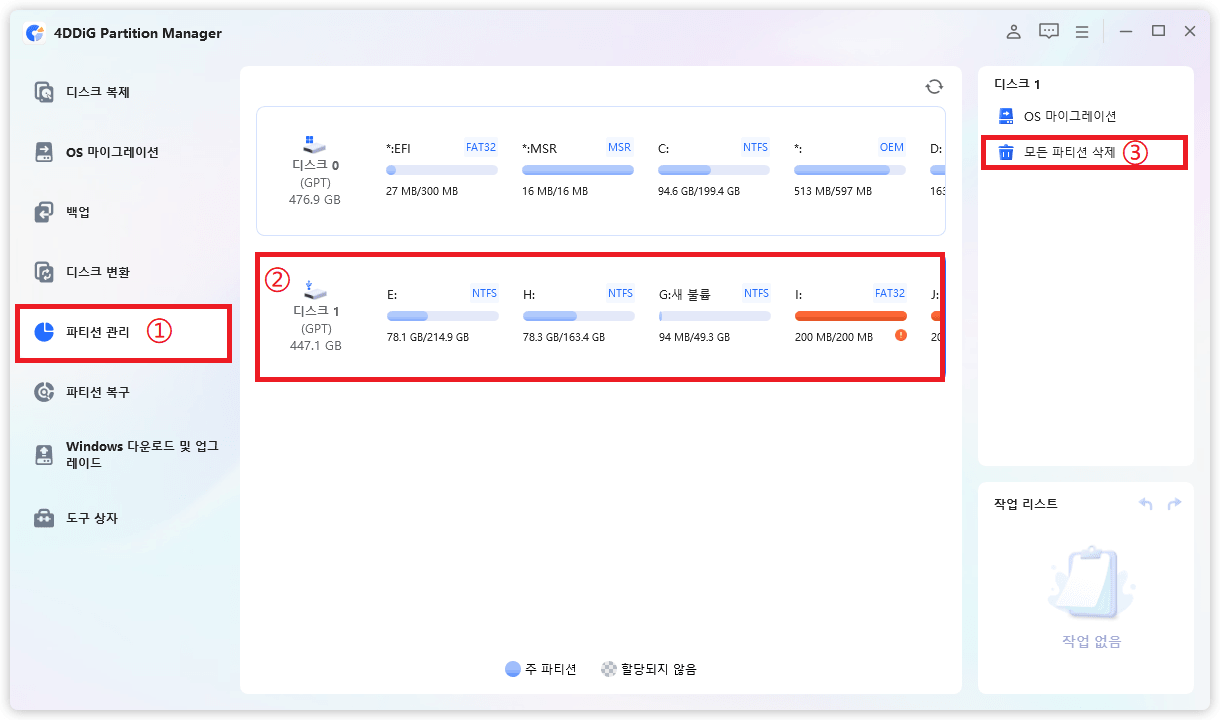Go to 백업 section
Screen dimensions: 1220x720
click(x=78, y=212)
